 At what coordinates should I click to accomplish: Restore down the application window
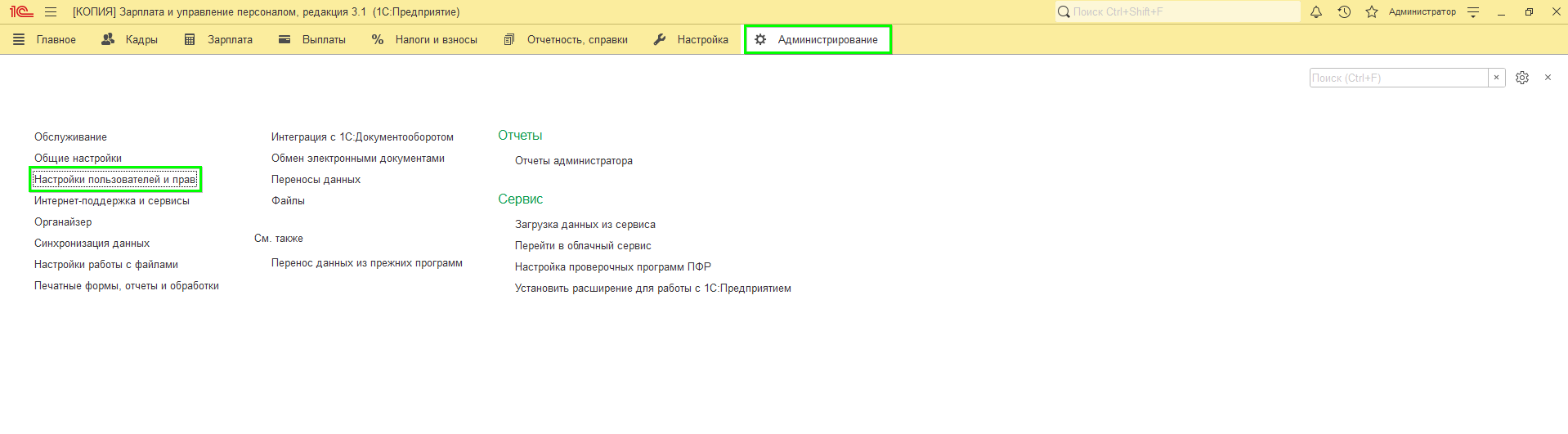[1529, 12]
